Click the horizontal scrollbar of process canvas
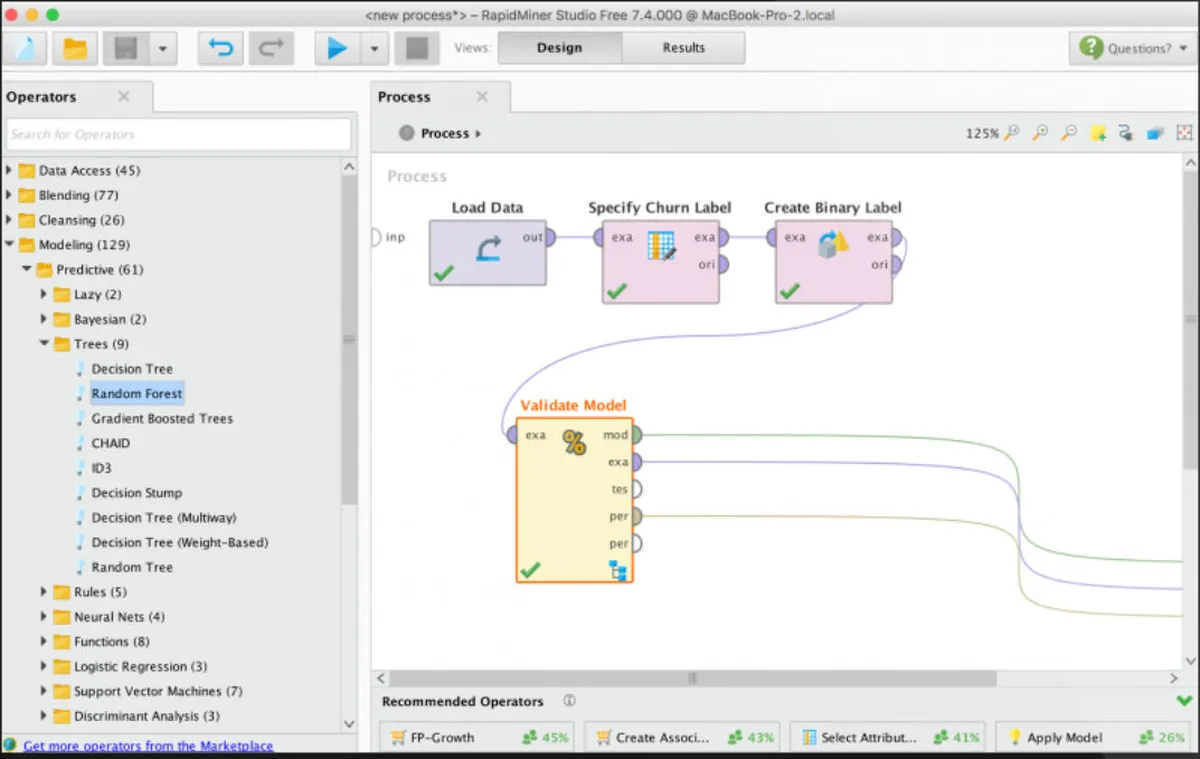The image size is (1200, 759). pos(692,678)
